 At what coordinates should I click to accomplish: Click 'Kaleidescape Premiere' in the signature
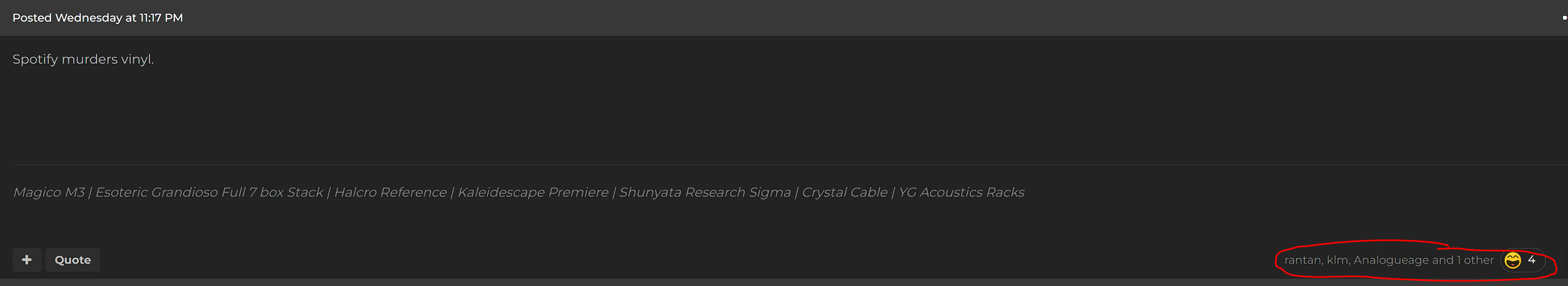533,193
